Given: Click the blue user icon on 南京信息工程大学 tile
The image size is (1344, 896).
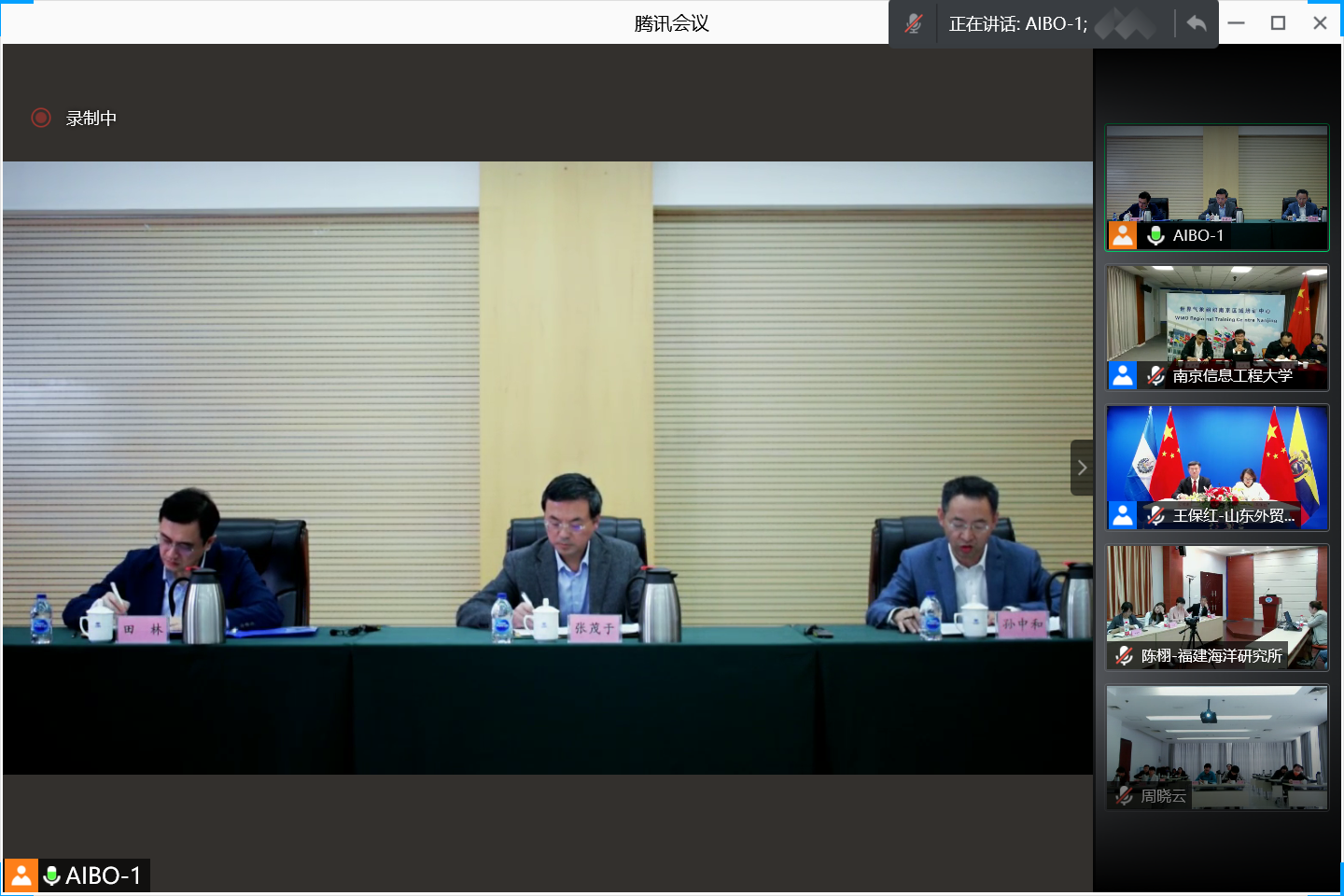Looking at the screenshot, I should [1123, 375].
